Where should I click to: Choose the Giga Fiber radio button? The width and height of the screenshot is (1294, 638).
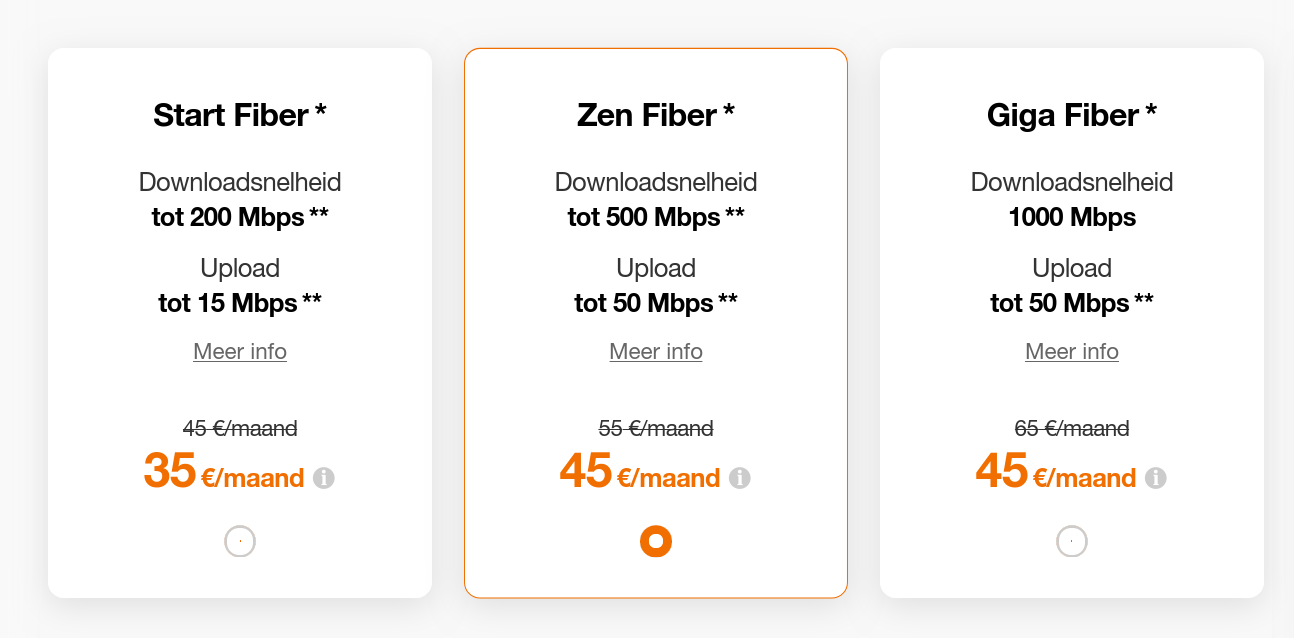click(1072, 541)
